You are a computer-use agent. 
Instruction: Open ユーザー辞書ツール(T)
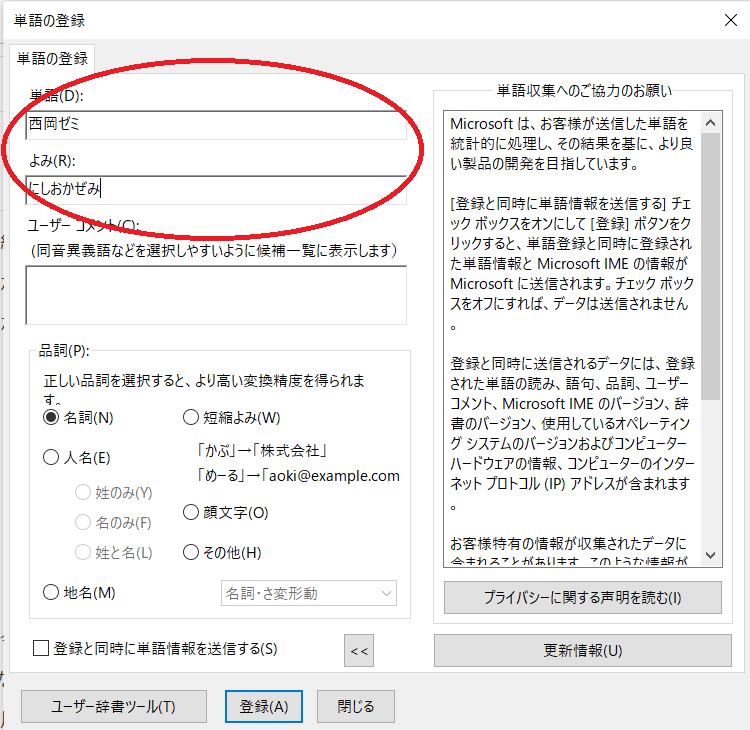point(114,706)
